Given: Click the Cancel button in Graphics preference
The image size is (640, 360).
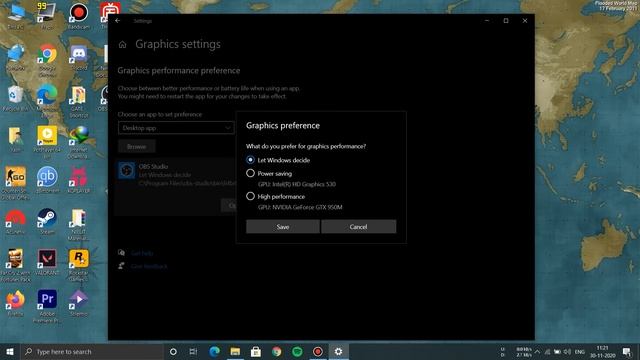Looking at the screenshot, I should [x=358, y=227].
